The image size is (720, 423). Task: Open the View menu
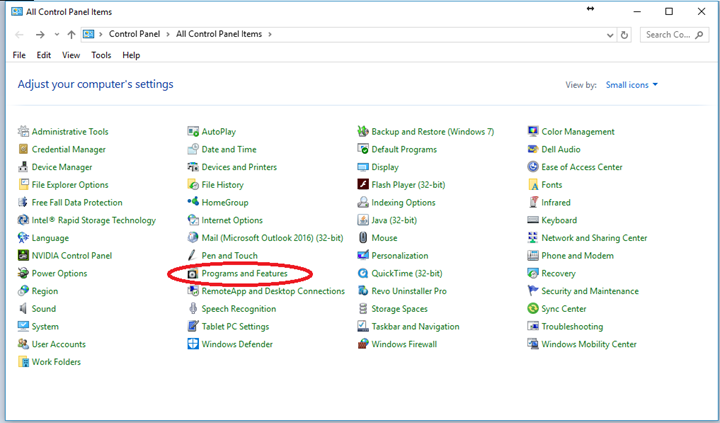[71, 55]
